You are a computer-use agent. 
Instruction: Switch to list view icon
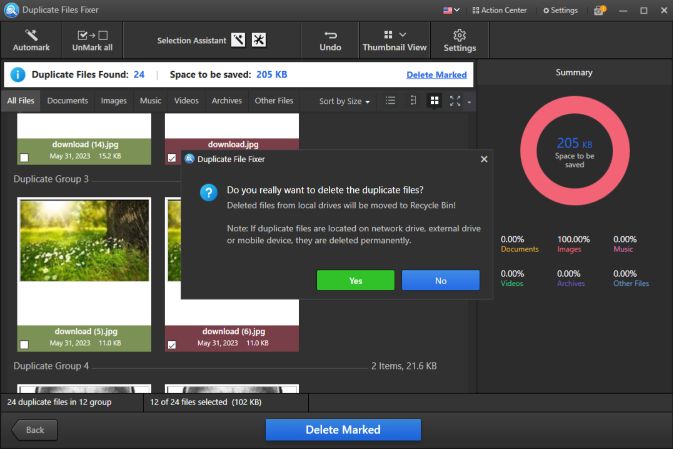click(390, 101)
